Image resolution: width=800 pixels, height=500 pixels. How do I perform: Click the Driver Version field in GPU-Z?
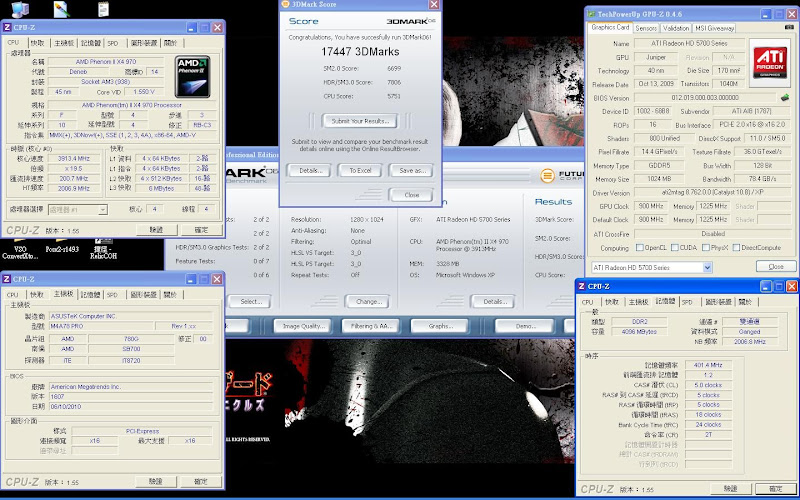712,193
